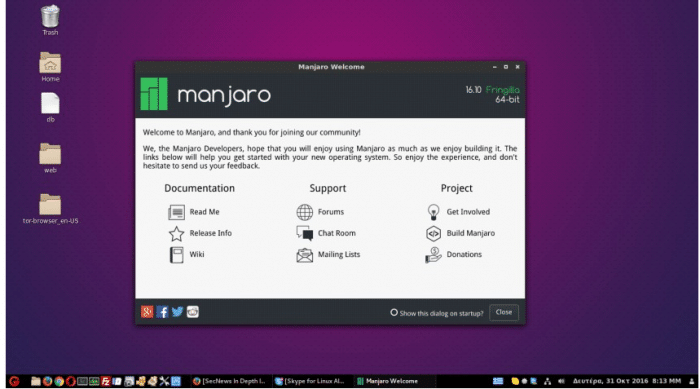Click the Get Involved lightbulb icon
The width and height of the screenshot is (700, 389).
[433, 212]
